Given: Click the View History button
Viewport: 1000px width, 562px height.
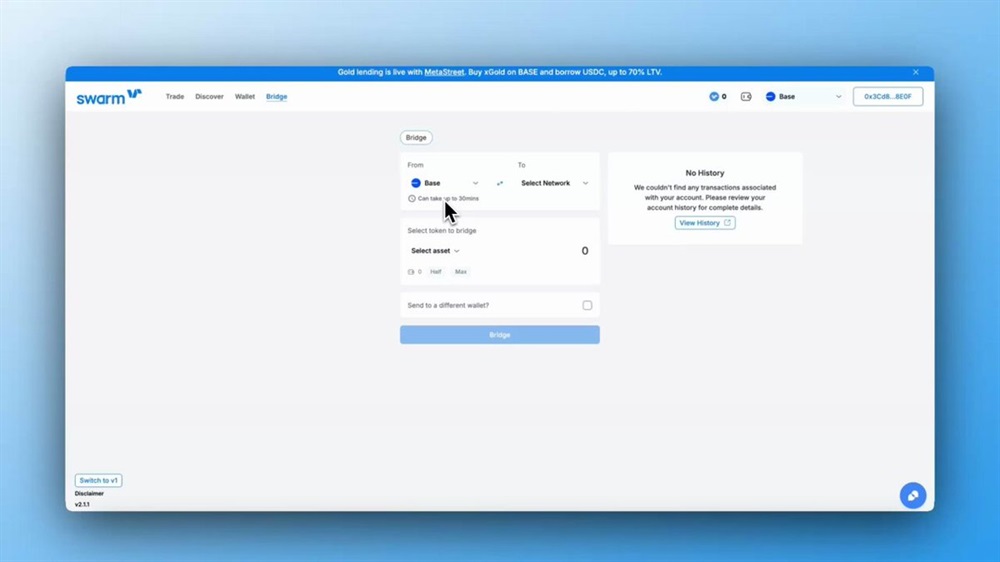Looking at the screenshot, I should tap(705, 223).
